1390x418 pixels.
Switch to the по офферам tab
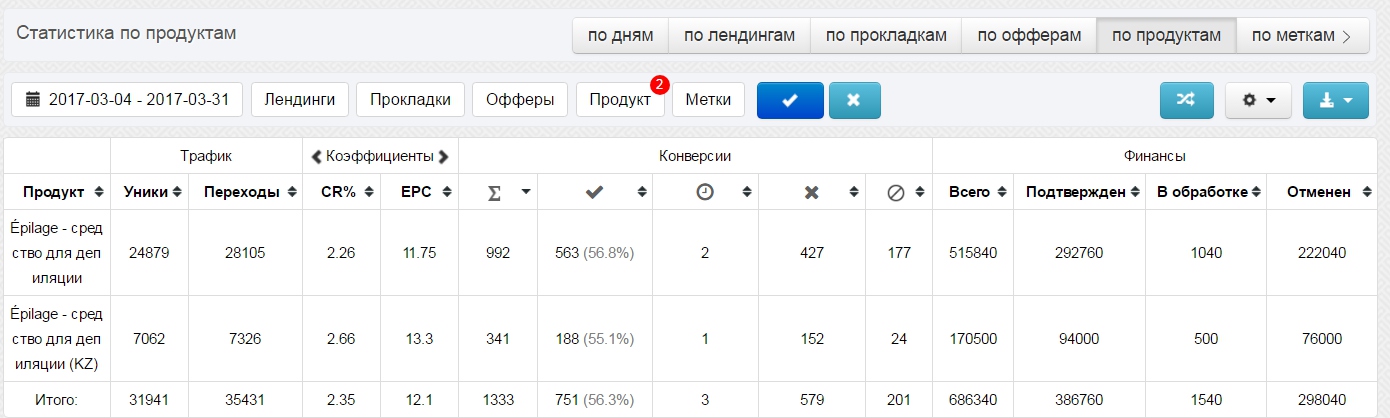pos(1029,36)
